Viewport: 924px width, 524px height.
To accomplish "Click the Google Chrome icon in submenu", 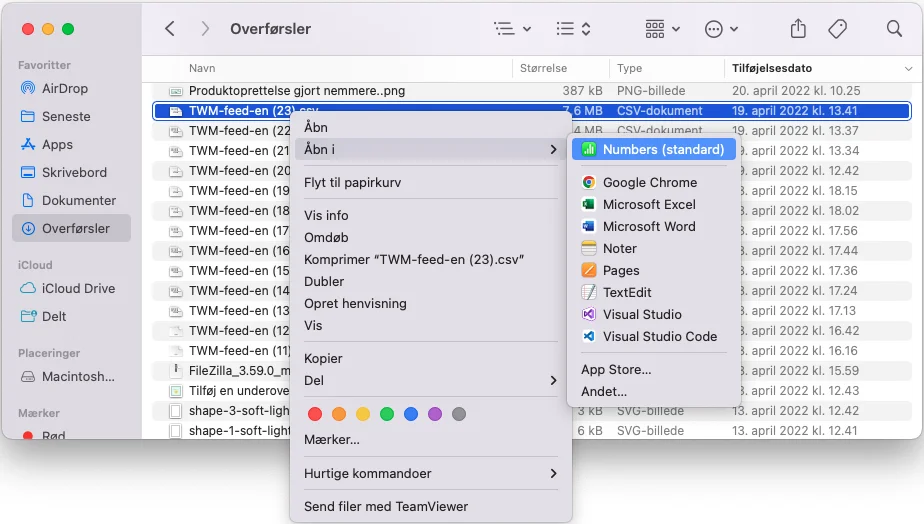I will coord(589,182).
